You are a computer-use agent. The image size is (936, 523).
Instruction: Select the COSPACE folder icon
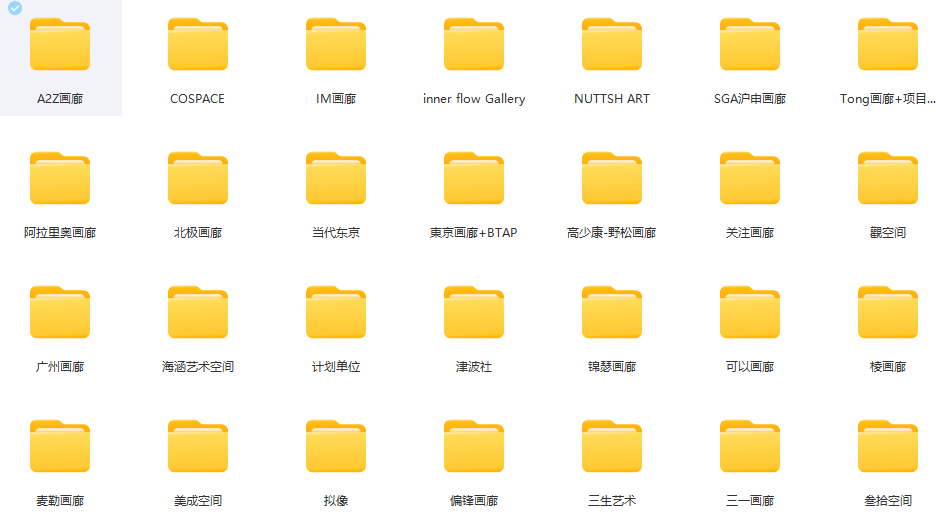(197, 45)
